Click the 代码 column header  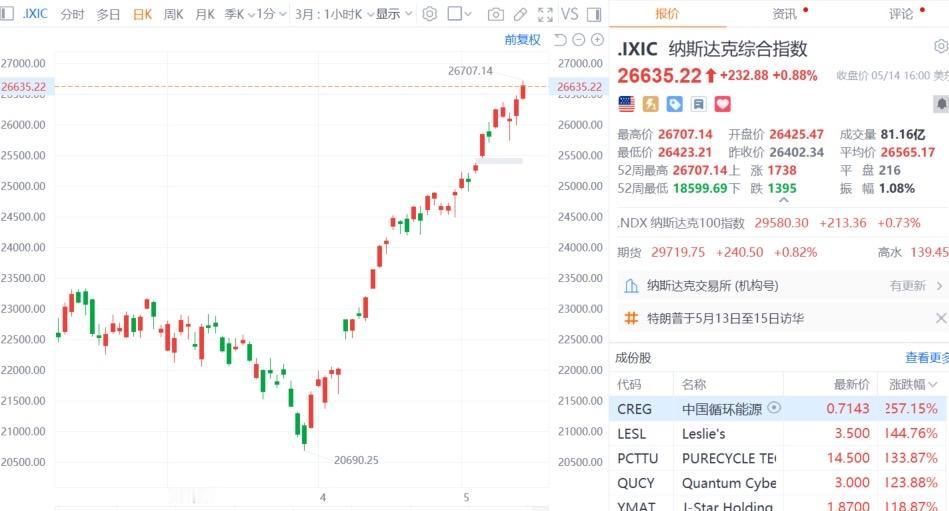tap(629, 384)
